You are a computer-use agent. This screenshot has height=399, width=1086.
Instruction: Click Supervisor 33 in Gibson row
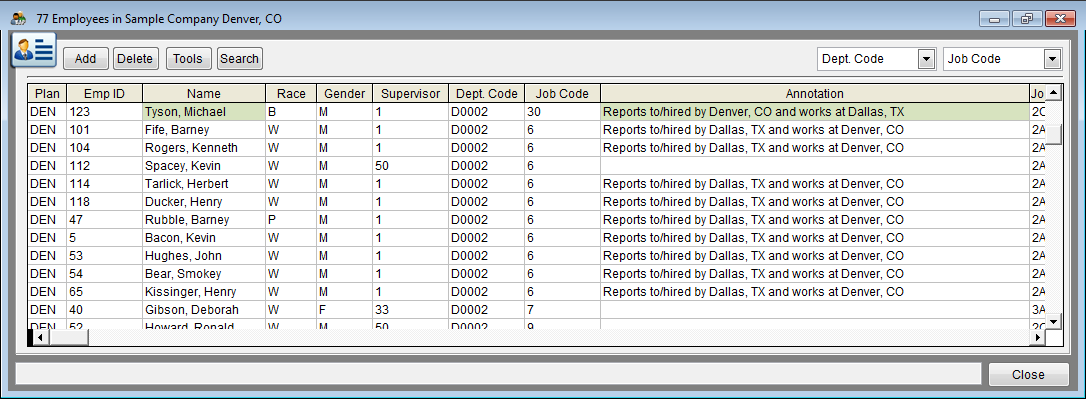[x=410, y=310]
